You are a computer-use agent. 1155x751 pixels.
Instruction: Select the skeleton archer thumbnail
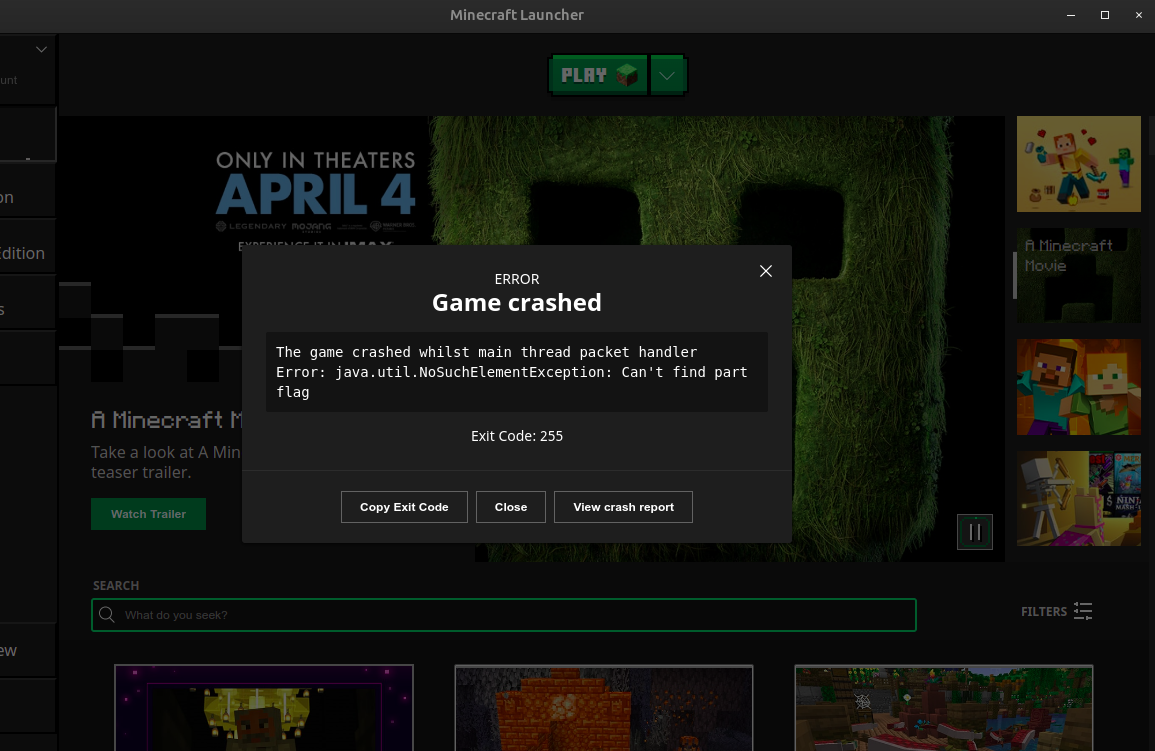click(1078, 498)
